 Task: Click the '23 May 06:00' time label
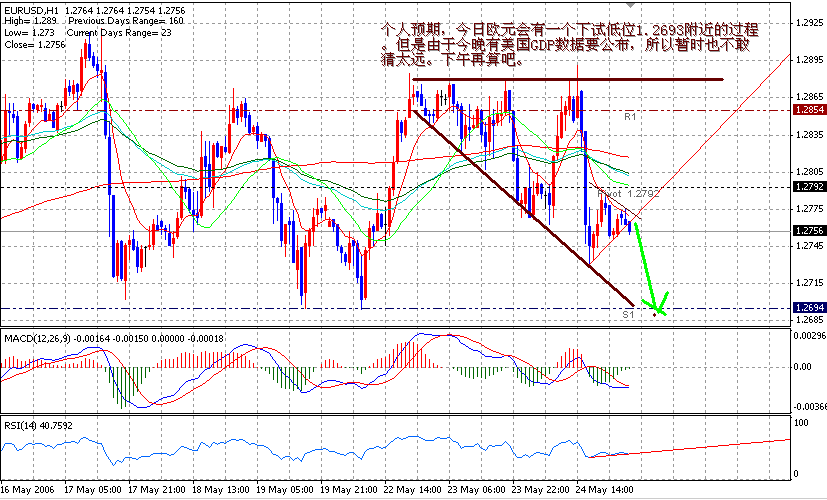point(478,489)
